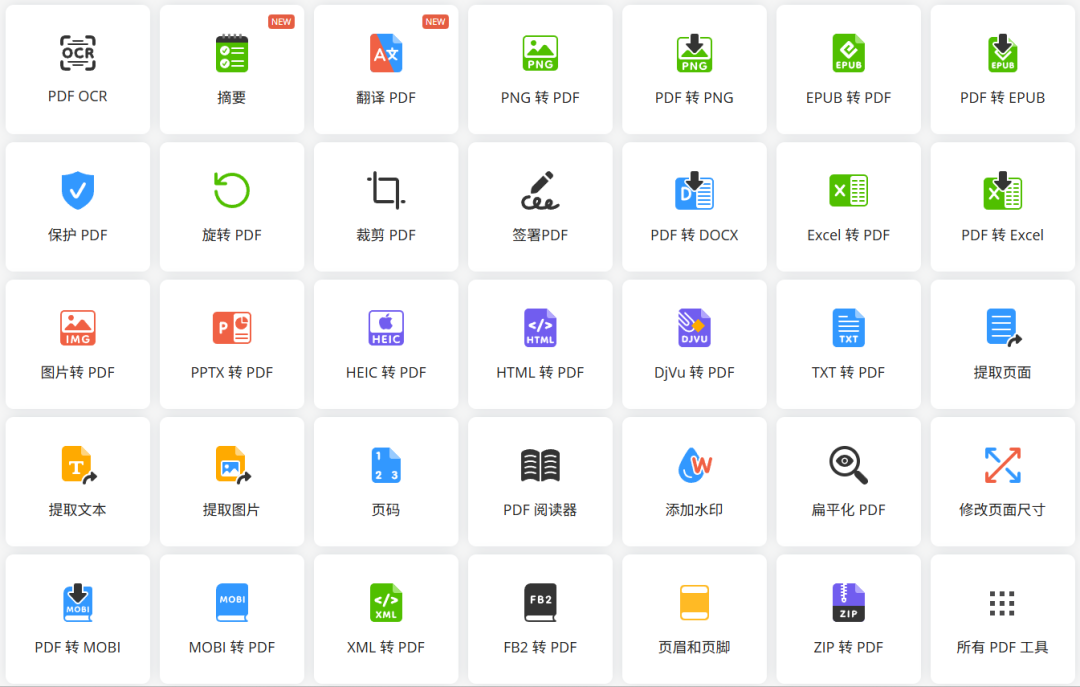
Task: Click the PDF 转 DOCX label
Action: [694, 235]
